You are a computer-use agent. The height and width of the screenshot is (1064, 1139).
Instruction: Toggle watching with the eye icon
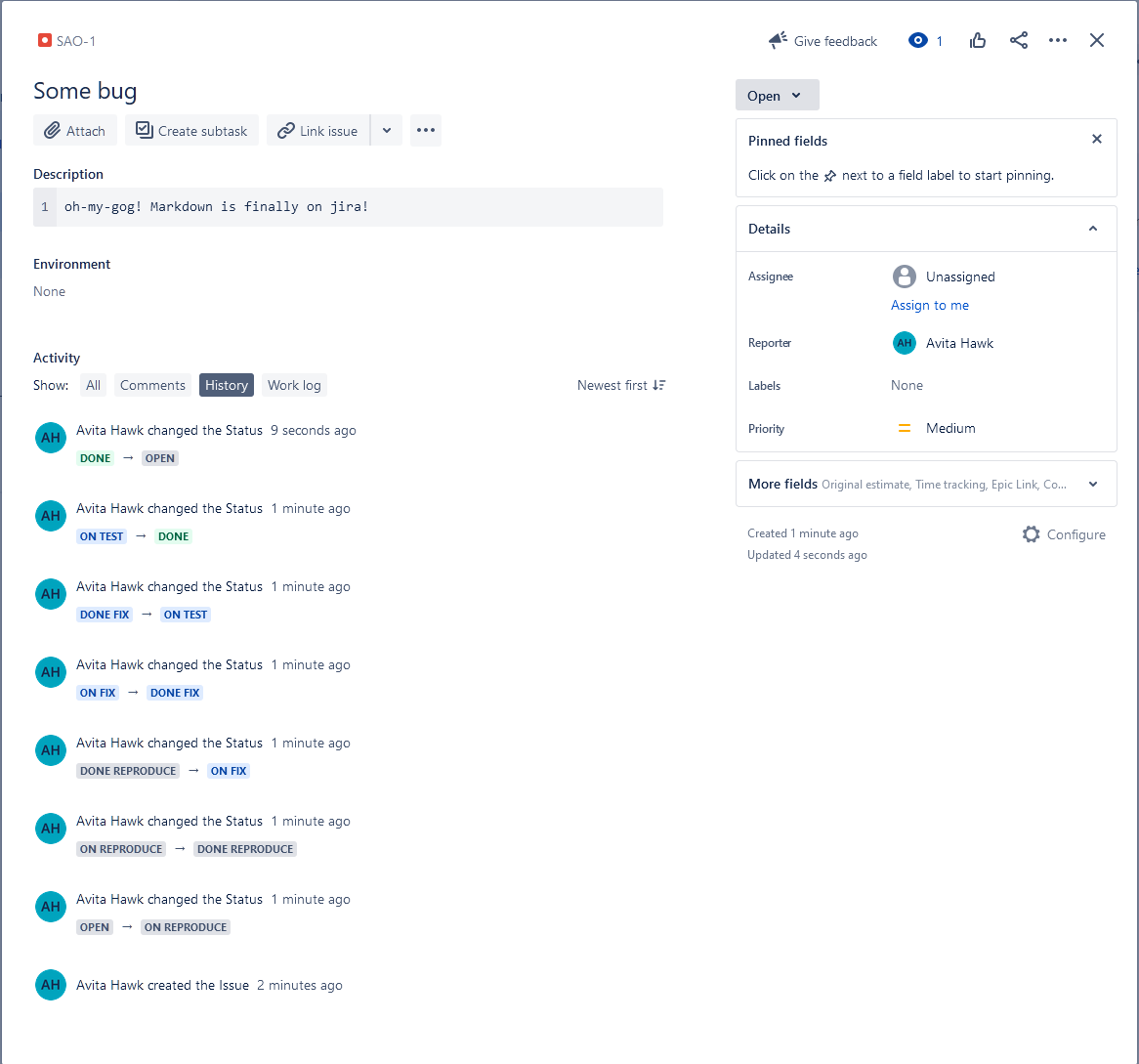(x=916, y=40)
